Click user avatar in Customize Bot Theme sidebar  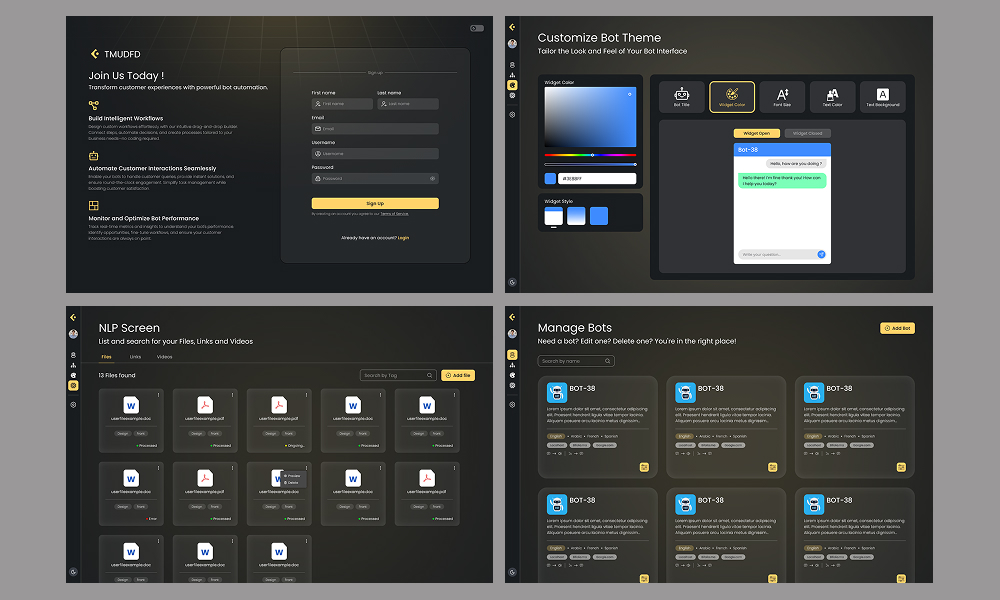pos(512,44)
